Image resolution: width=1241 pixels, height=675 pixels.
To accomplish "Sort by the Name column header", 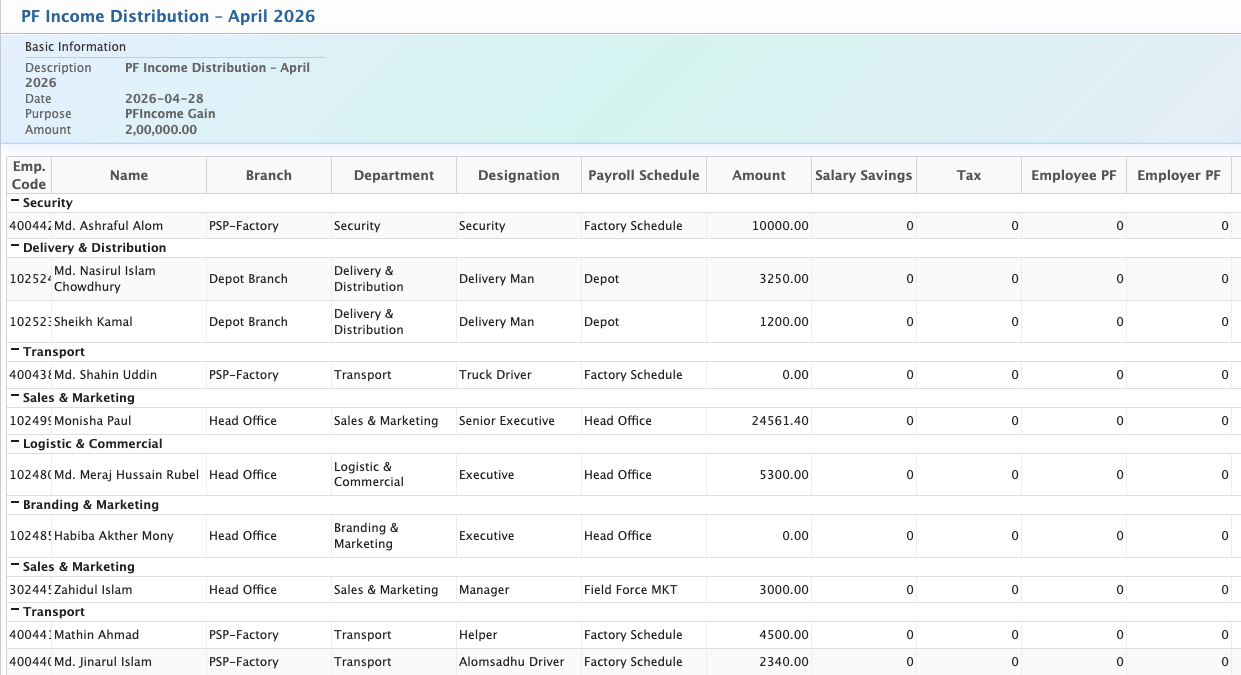I will [x=129, y=175].
